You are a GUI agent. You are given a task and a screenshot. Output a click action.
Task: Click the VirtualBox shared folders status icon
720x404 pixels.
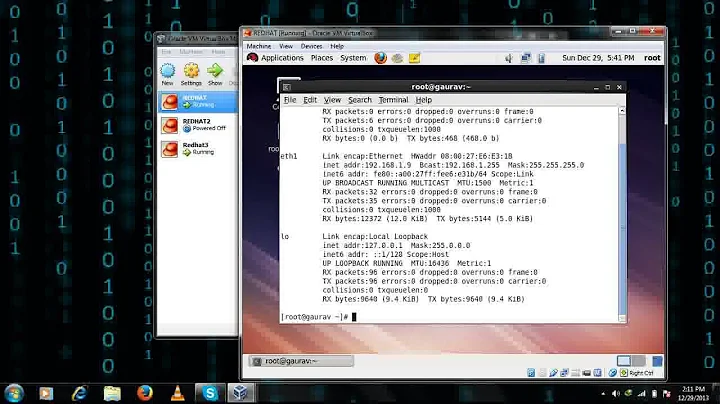click(575, 373)
